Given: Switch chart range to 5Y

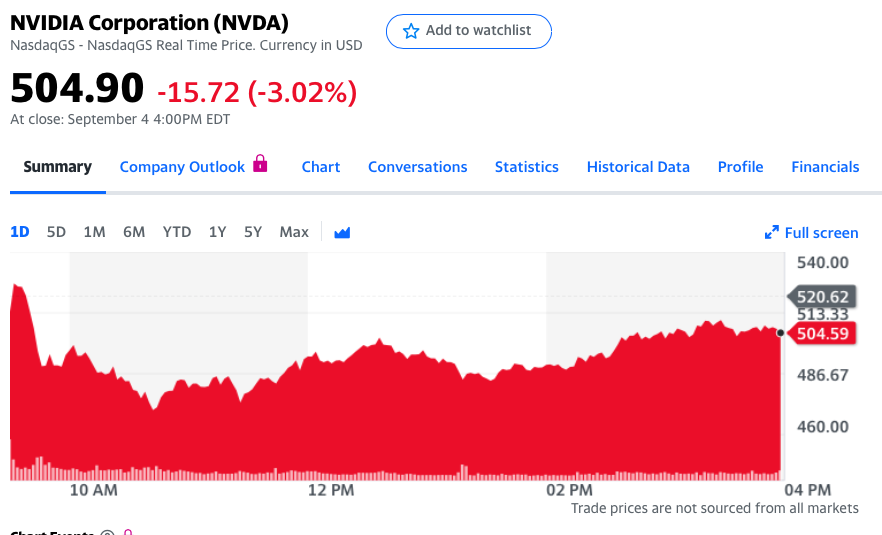Looking at the screenshot, I should [253, 232].
